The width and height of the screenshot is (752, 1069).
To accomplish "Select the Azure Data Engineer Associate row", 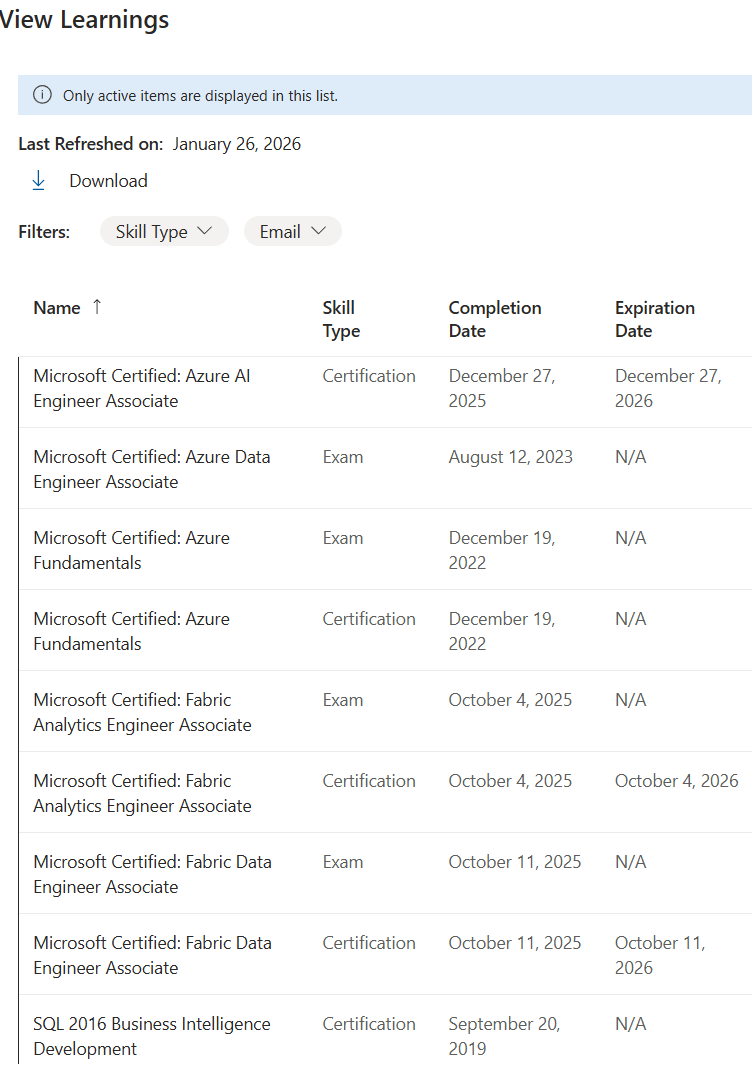I will pos(385,468).
